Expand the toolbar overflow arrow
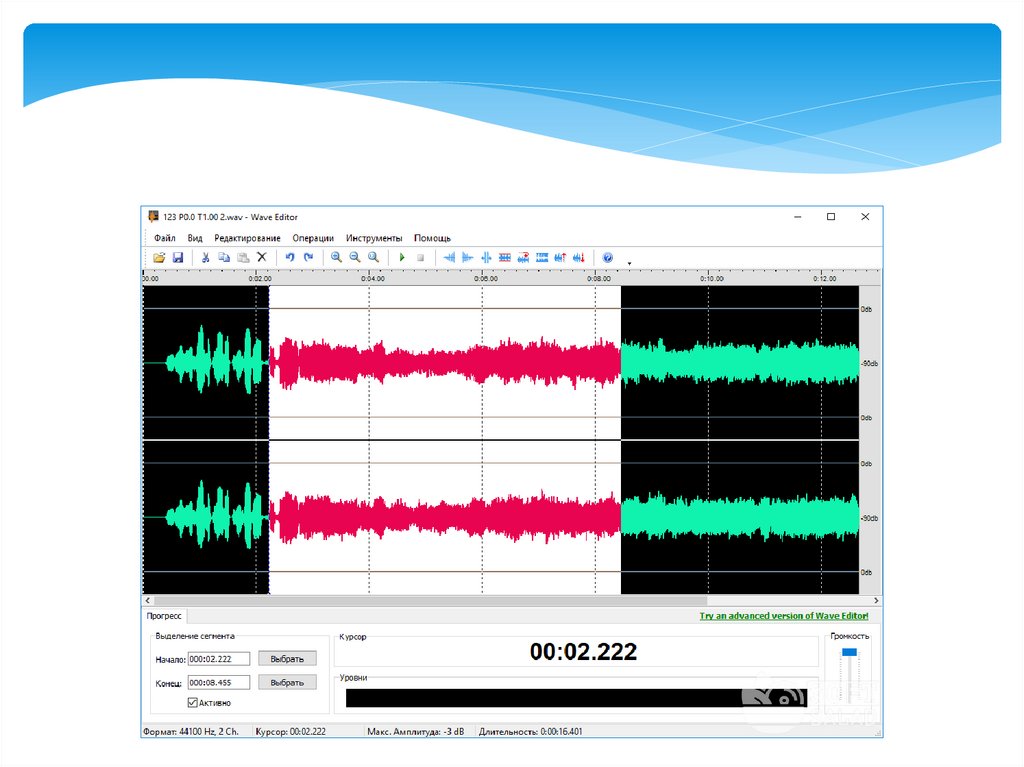 [x=630, y=263]
